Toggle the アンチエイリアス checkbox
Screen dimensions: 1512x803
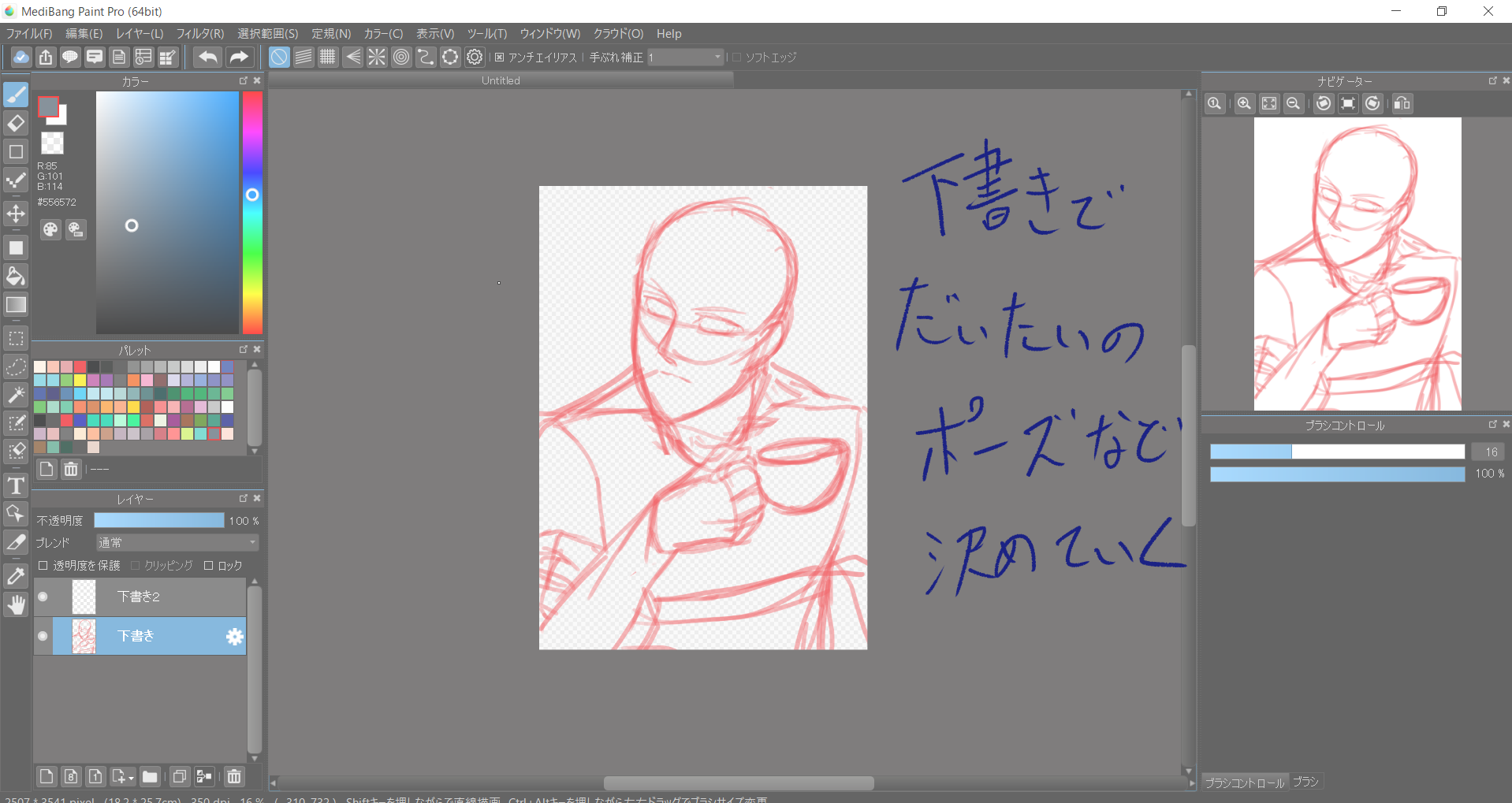pyautogui.click(x=500, y=58)
